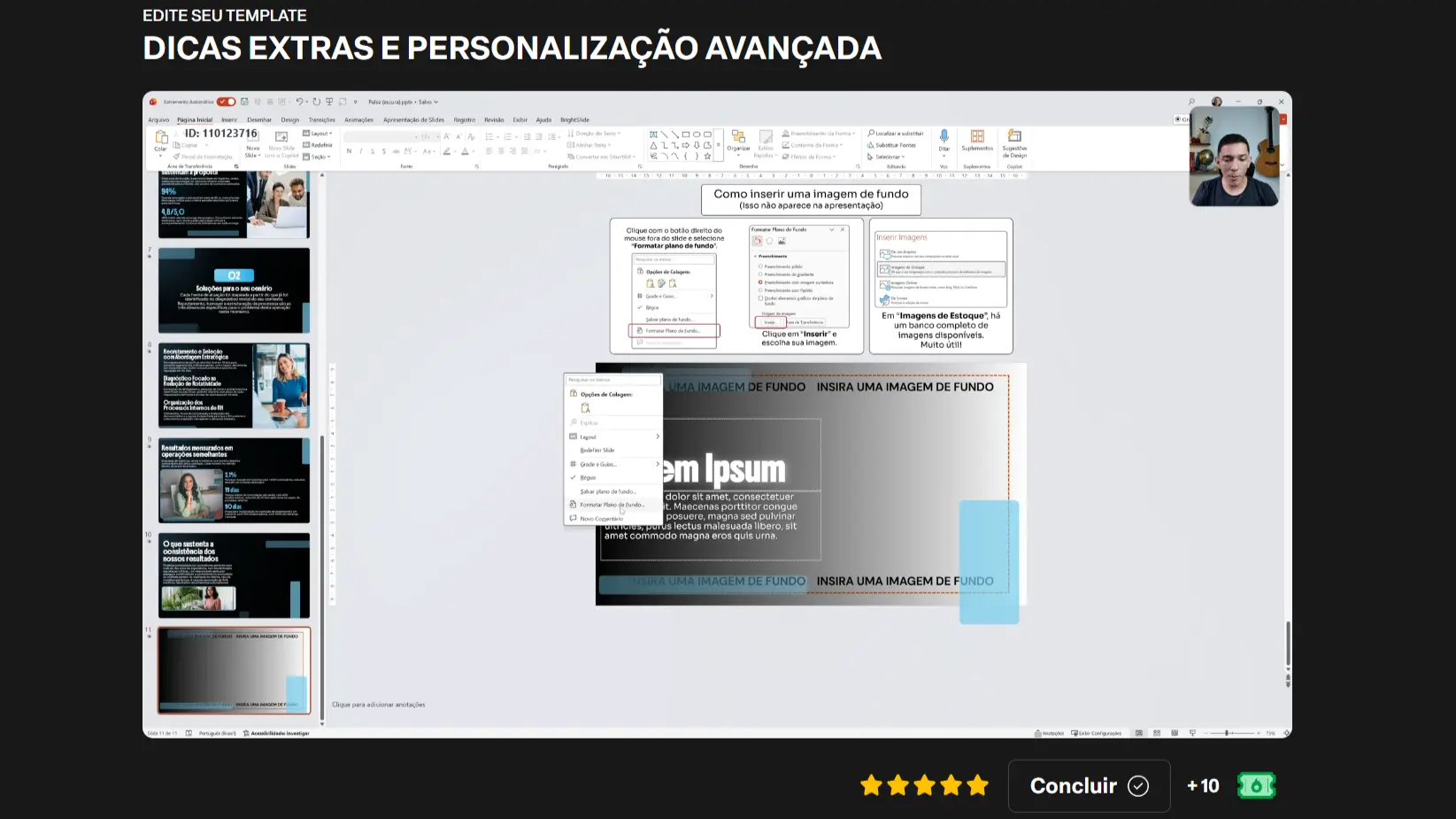
Task: Click the Undo arrow in the title bar
Action: tap(300, 102)
